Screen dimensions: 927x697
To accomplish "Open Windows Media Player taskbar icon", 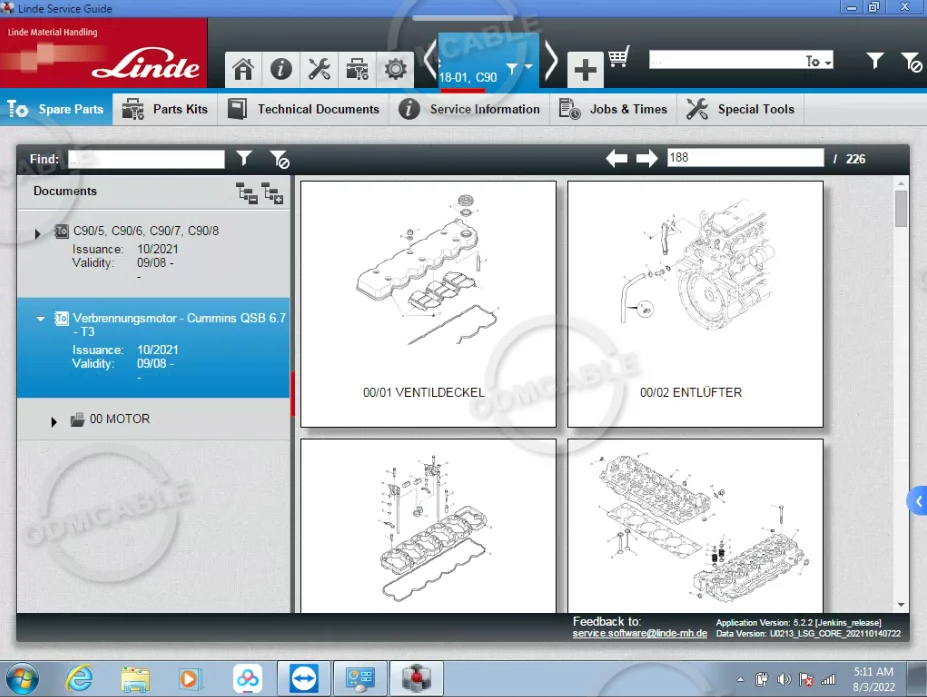I will click(190, 679).
